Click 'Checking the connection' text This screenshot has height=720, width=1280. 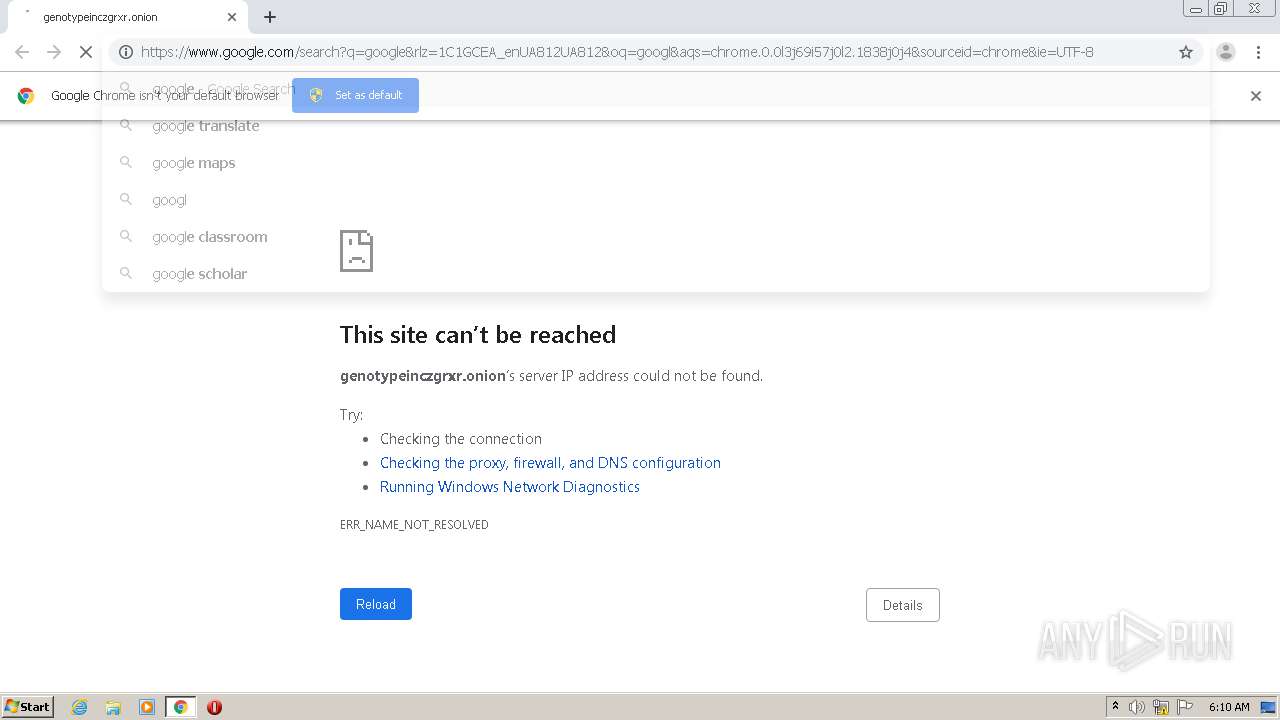click(x=461, y=439)
